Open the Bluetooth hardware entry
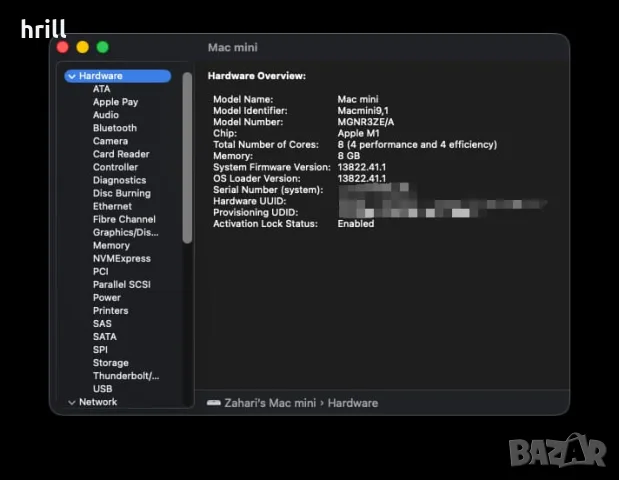This screenshot has width=619, height=480. [115, 128]
